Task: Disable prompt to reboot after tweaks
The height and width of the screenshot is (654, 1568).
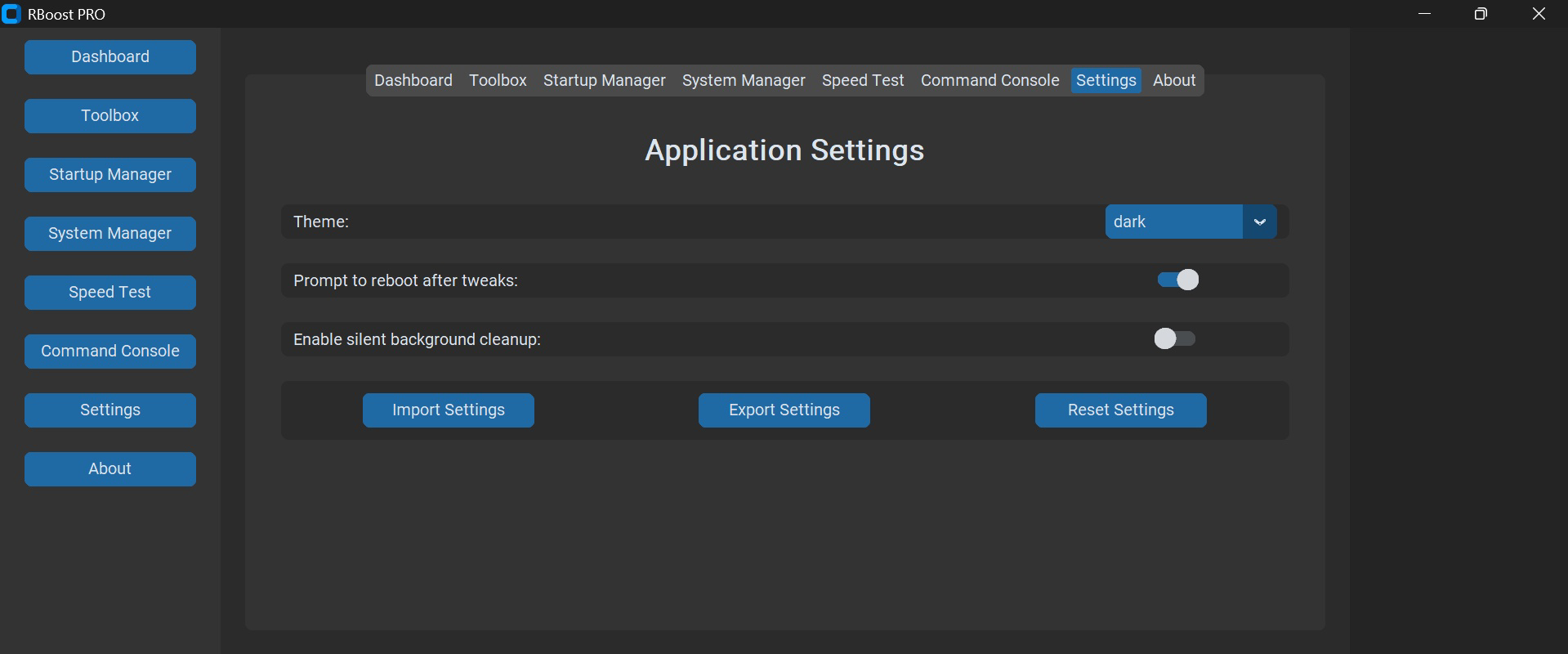Action: coord(1178,280)
